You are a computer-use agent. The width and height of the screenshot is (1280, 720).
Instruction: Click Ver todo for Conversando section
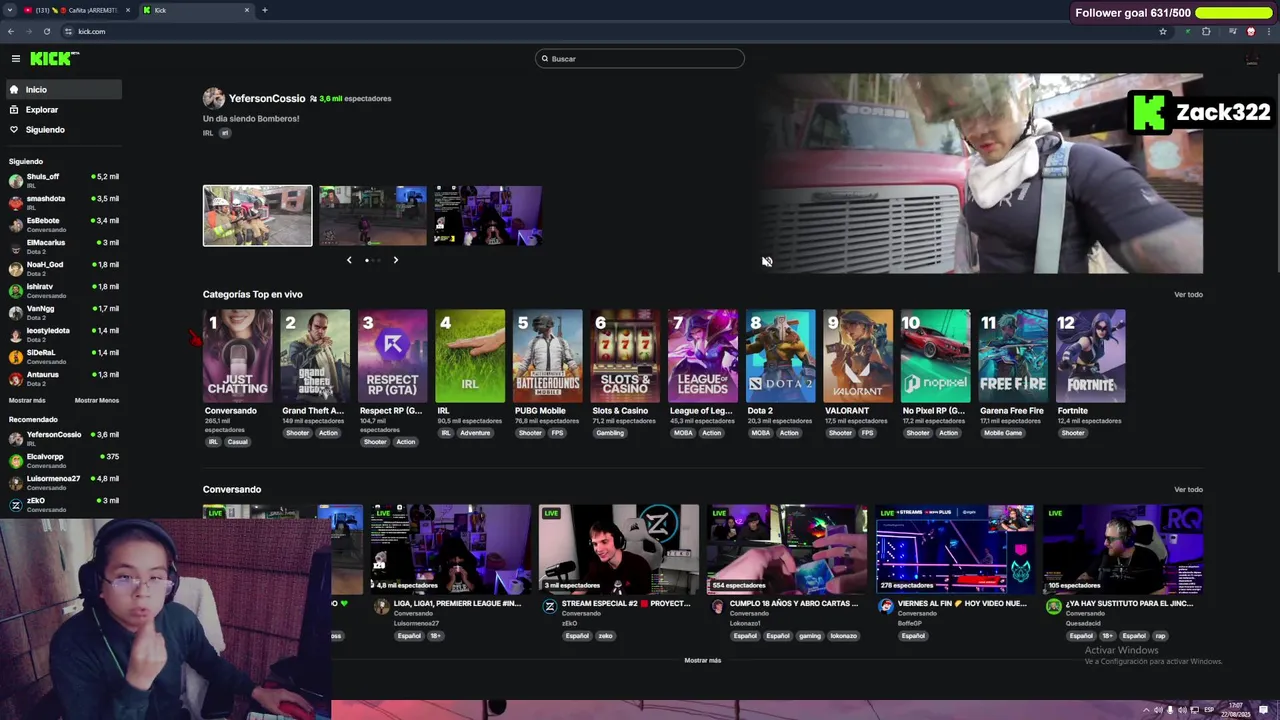[x=1188, y=489]
